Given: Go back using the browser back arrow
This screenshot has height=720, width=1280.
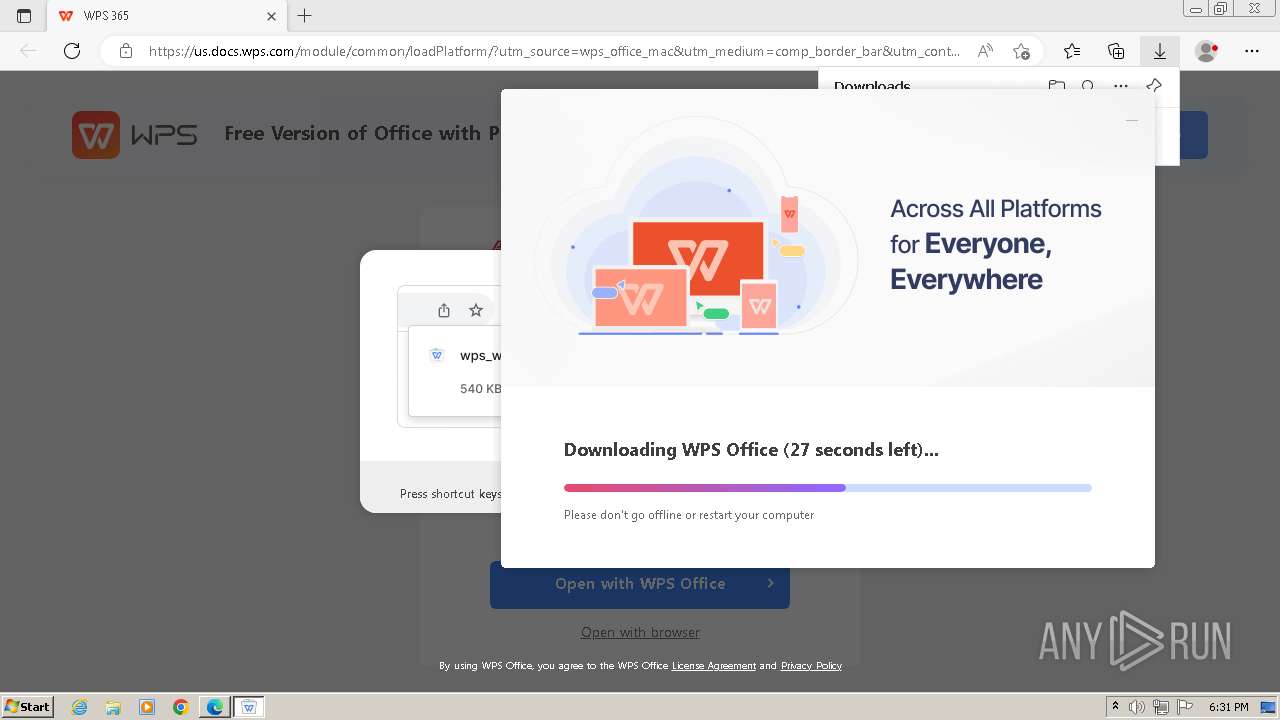Looking at the screenshot, I should (28, 51).
